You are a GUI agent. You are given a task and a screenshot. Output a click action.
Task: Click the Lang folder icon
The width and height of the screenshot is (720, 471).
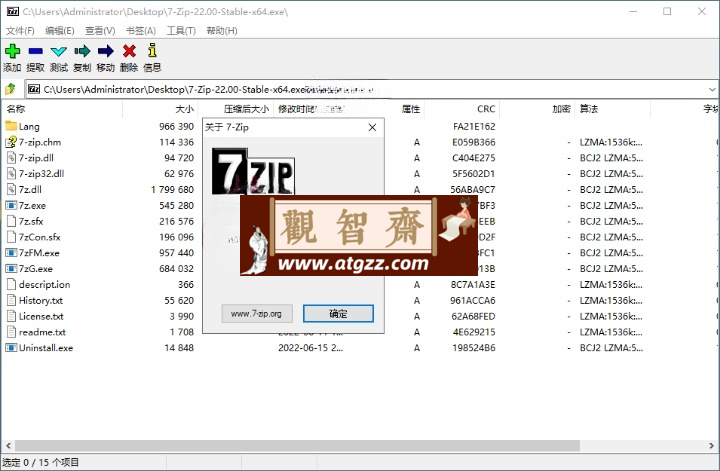[x=11, y=125]
